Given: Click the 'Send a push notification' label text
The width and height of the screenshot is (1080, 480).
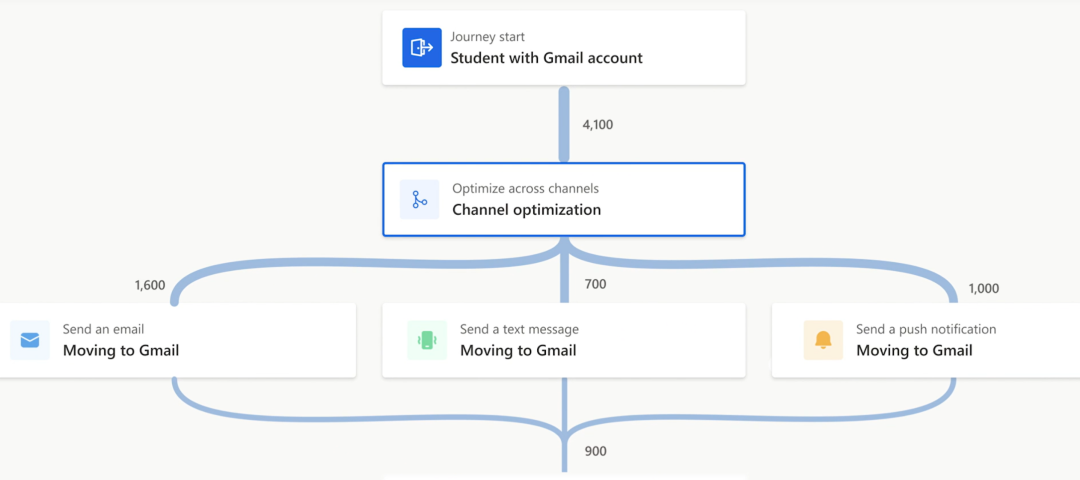Looking at the screenshot, I should tap(926, 329).
